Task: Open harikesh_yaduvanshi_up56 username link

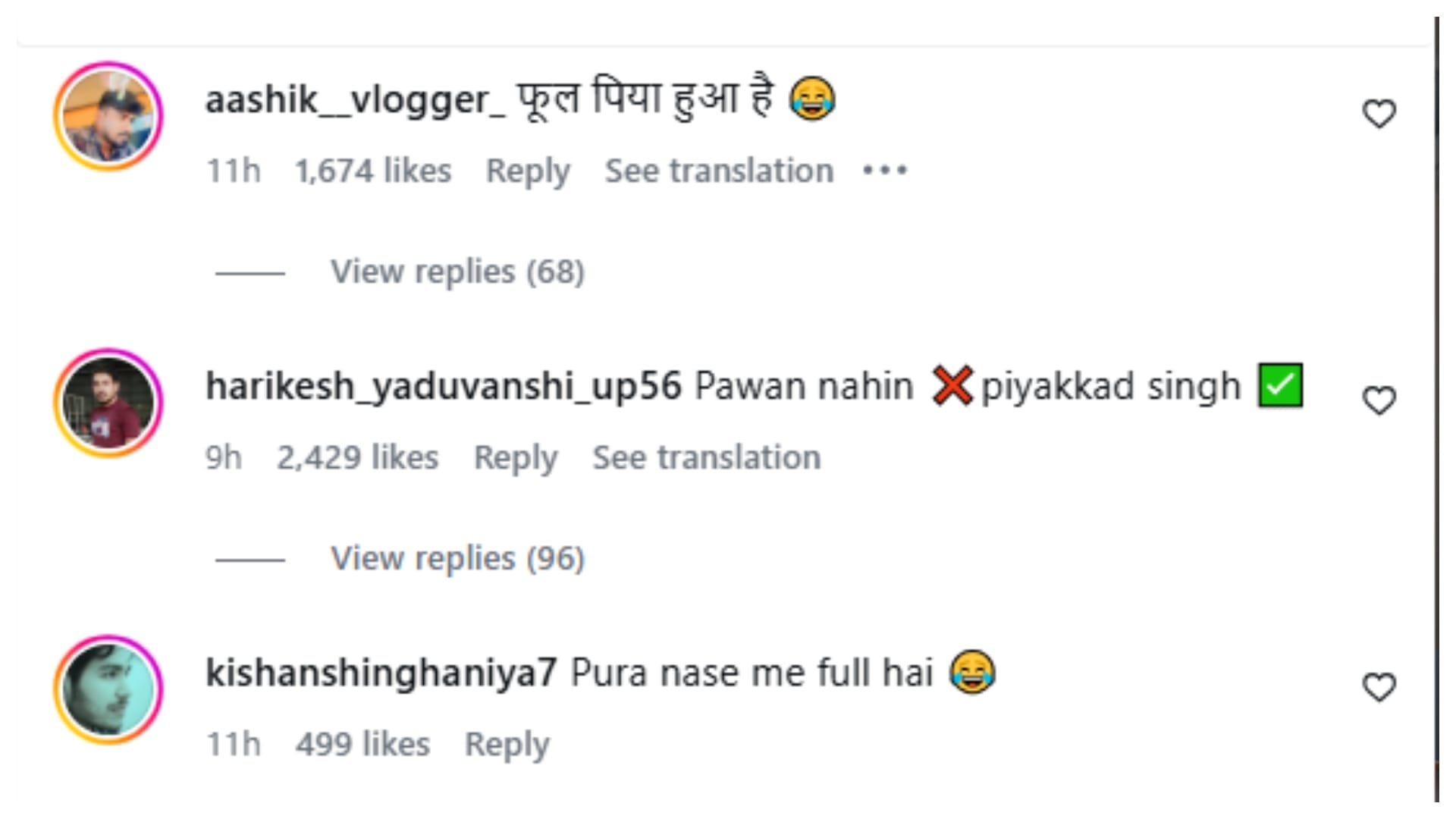Action: (444, 387)
